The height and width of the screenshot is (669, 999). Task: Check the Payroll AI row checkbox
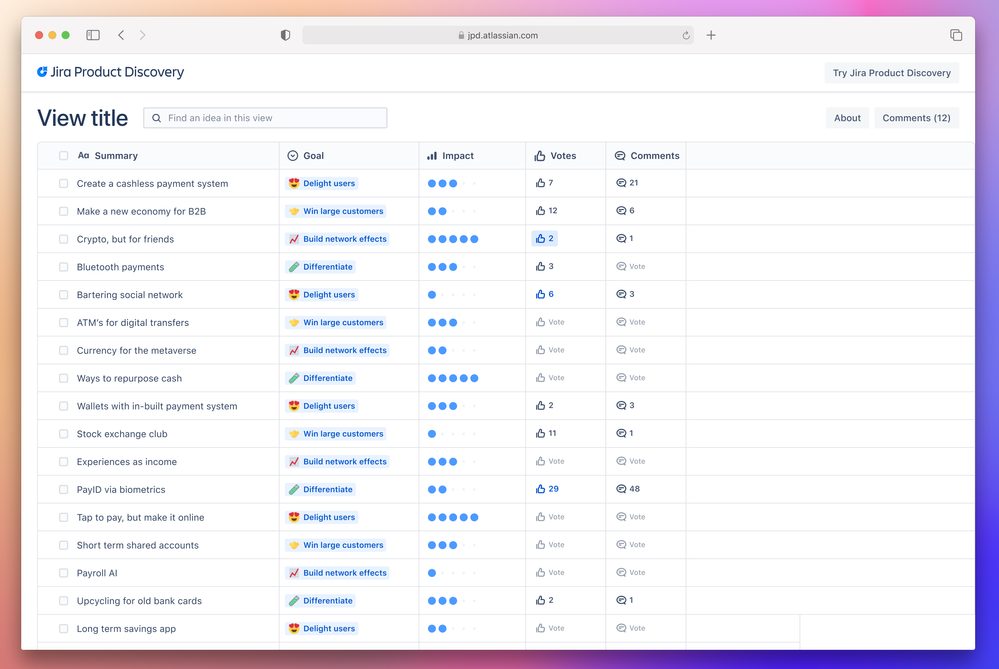63,573
